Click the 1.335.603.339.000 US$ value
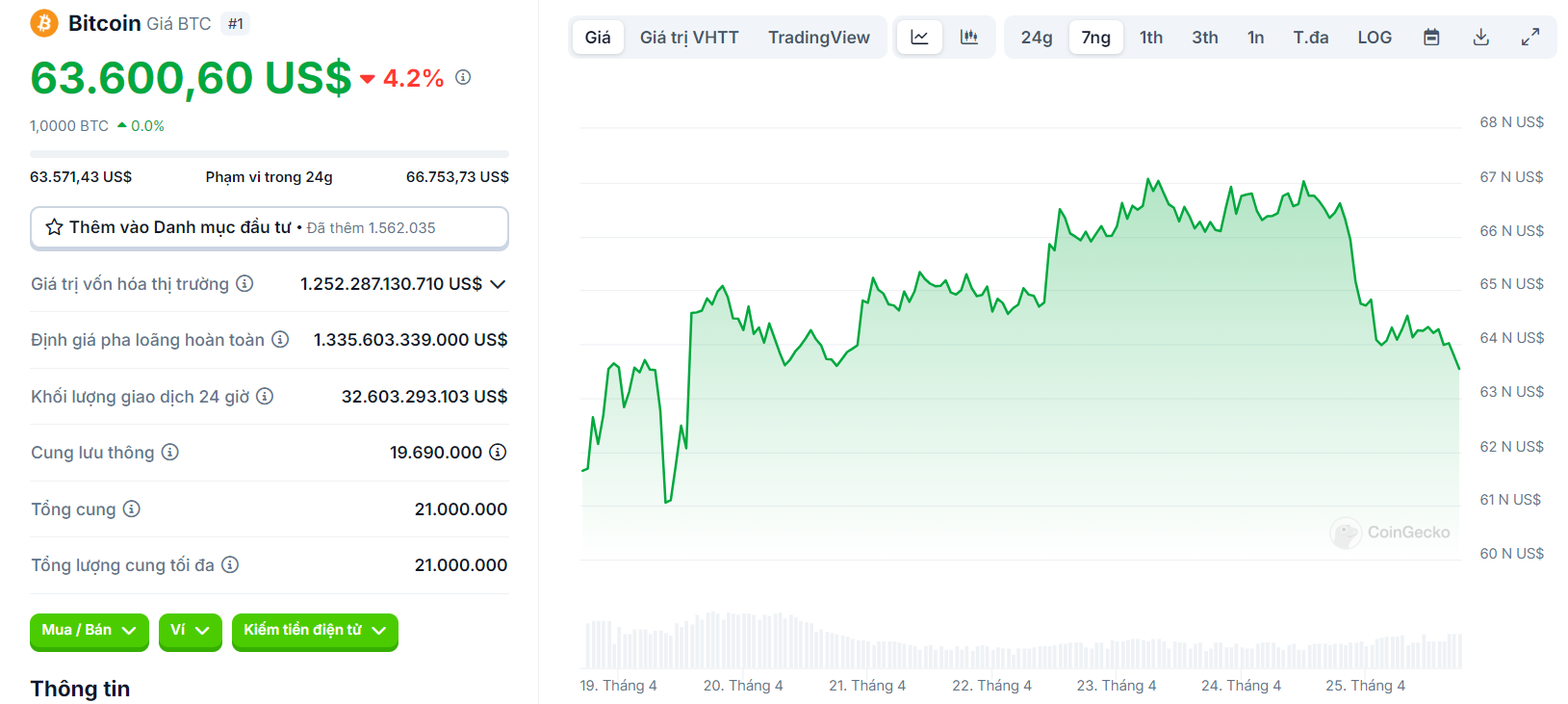1568x704 pixels. (411, 340)
